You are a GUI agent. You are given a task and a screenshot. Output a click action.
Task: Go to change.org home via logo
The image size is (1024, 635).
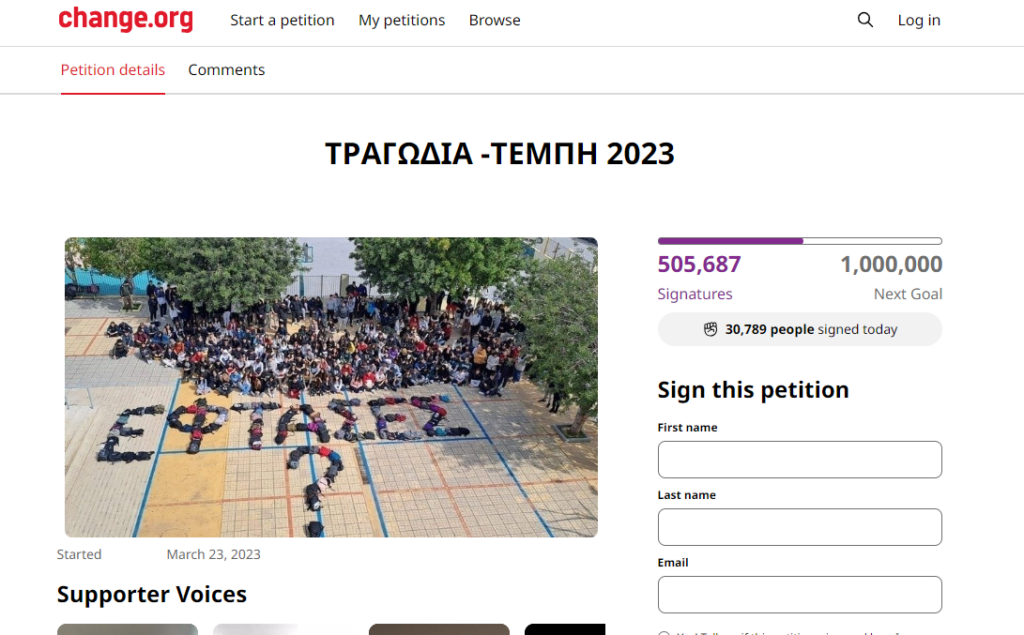tap(125, 19)
